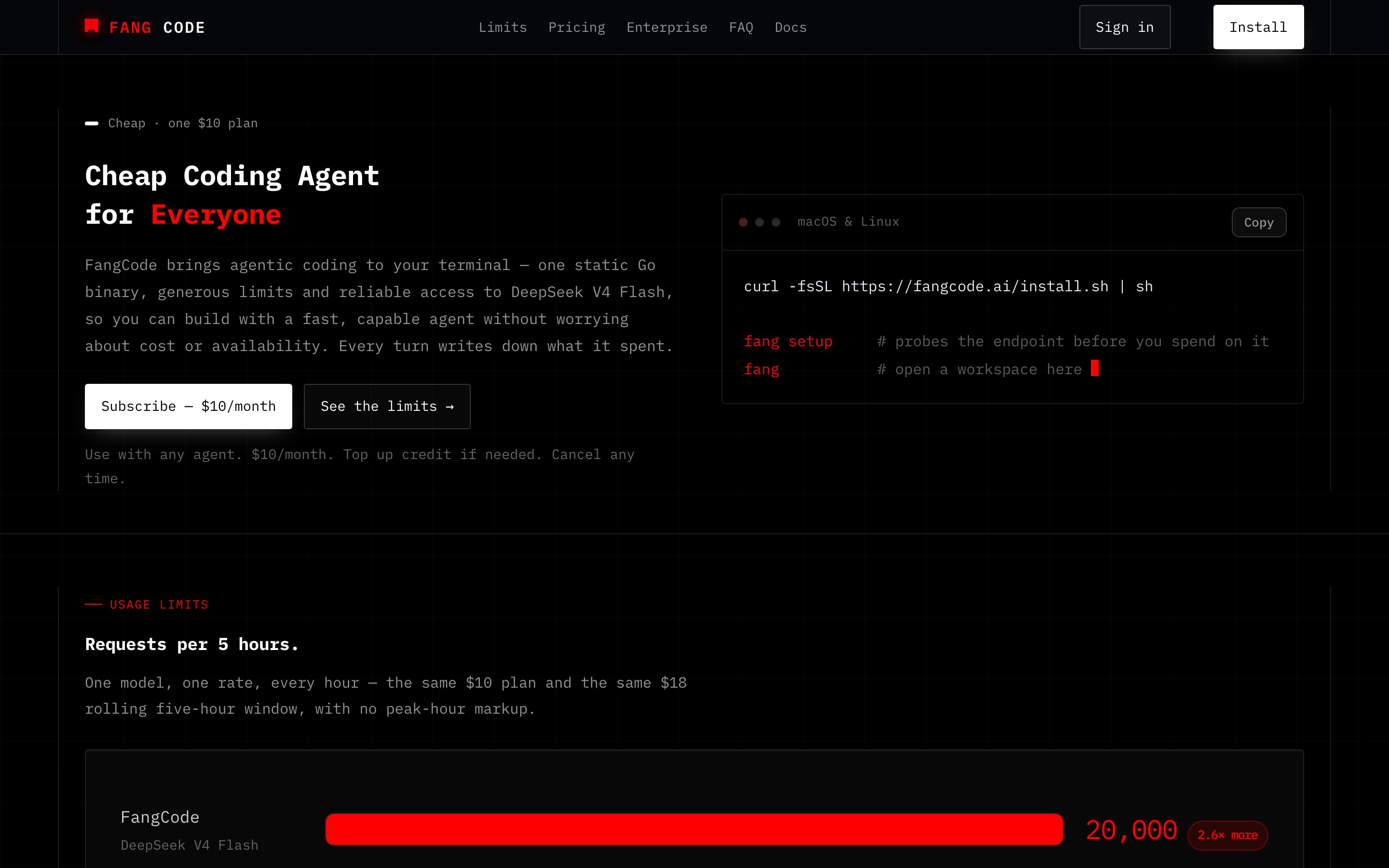
Task: Go to Pricing in the top navigation
Action: [576, 27]
